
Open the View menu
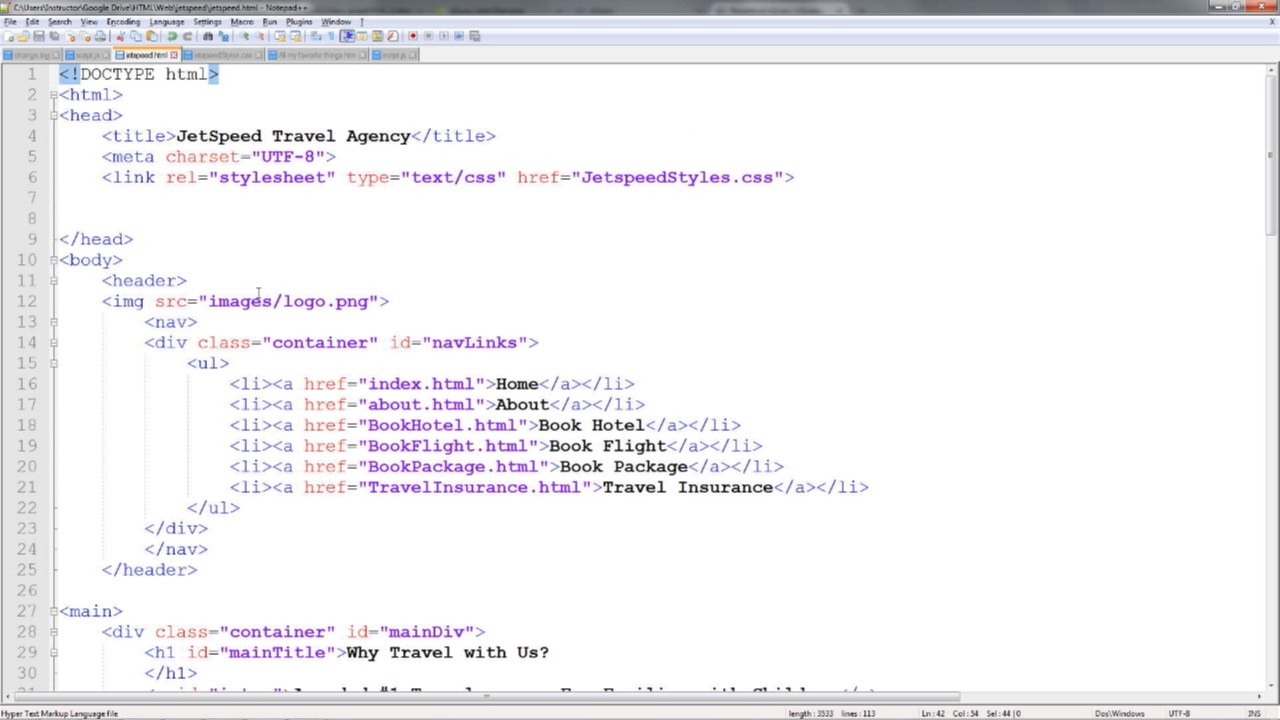point(89,21)
